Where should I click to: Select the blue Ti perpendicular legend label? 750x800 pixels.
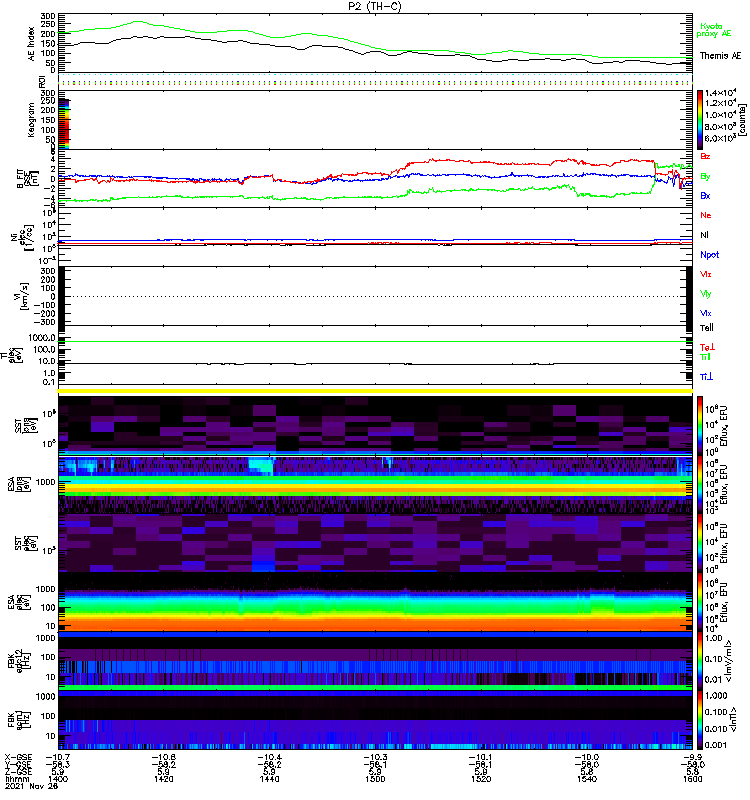click(706, 377)
